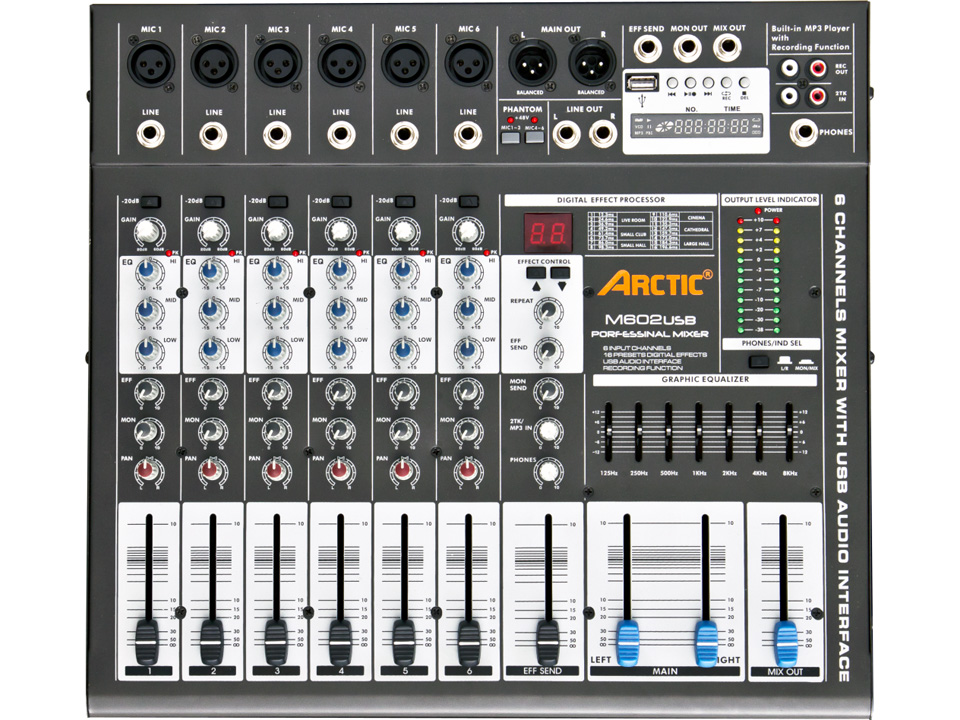
Task: Click the blue MAIN right fader
Action: [707, 644]
